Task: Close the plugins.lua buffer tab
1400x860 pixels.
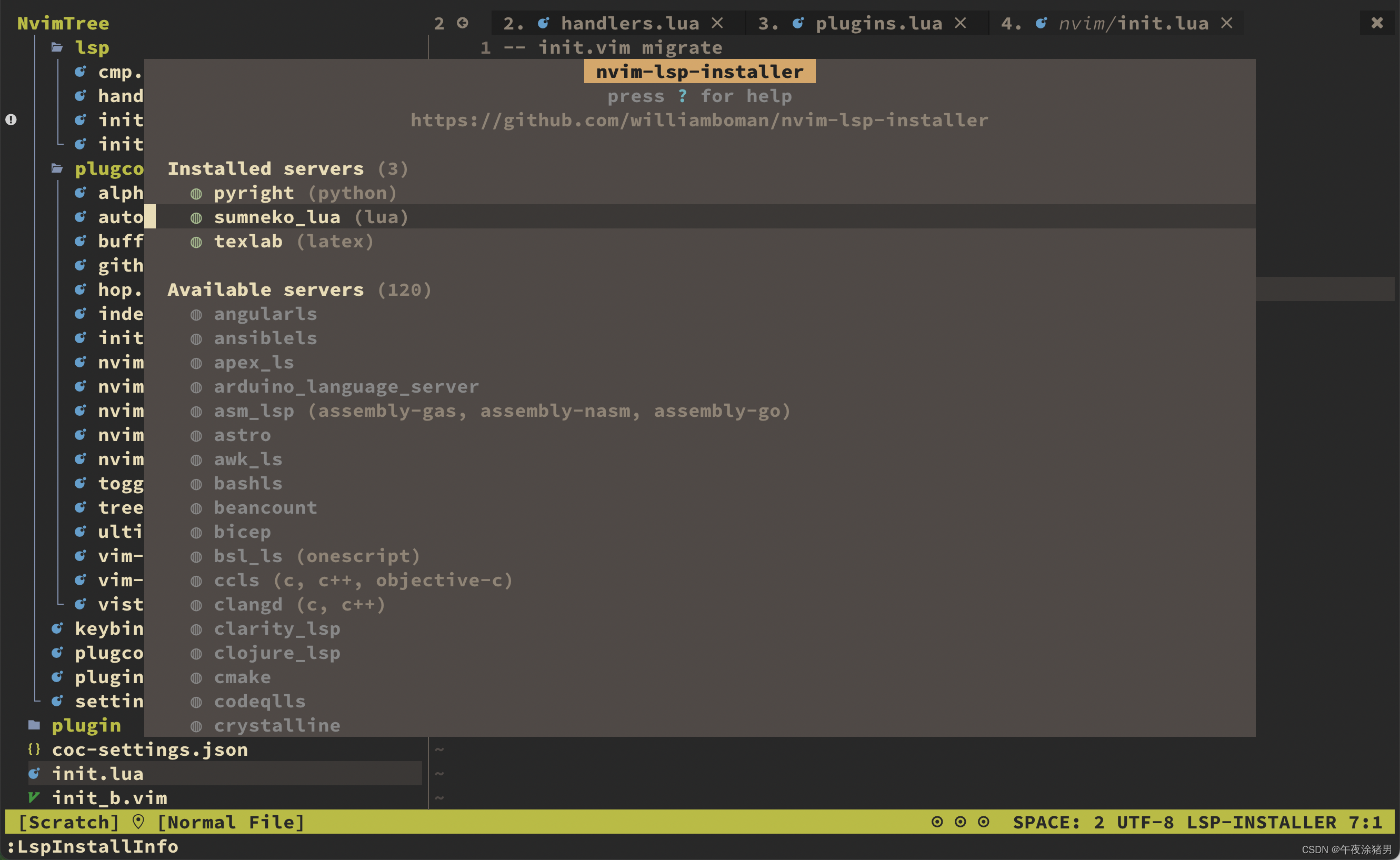Action: pos(960,23)
